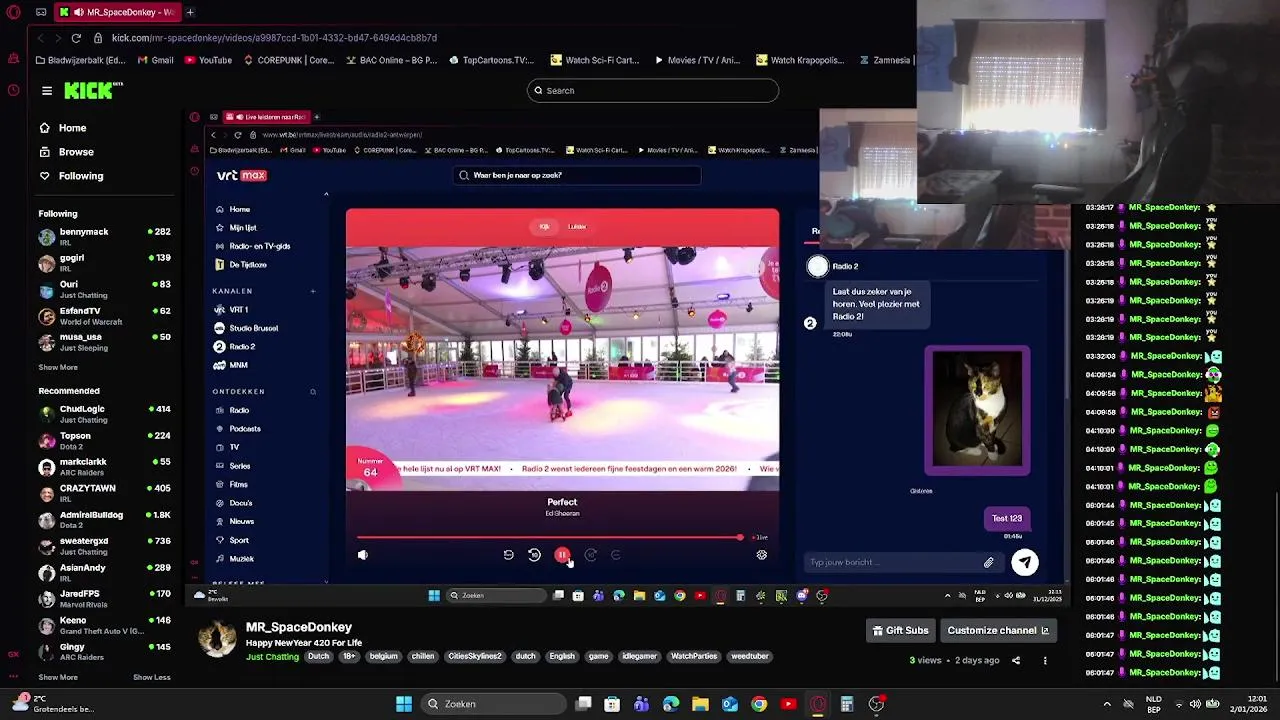Open EsfandTV channel in Following list
The width and height of the screenshot is (1280, 720).
pos(104,316)
